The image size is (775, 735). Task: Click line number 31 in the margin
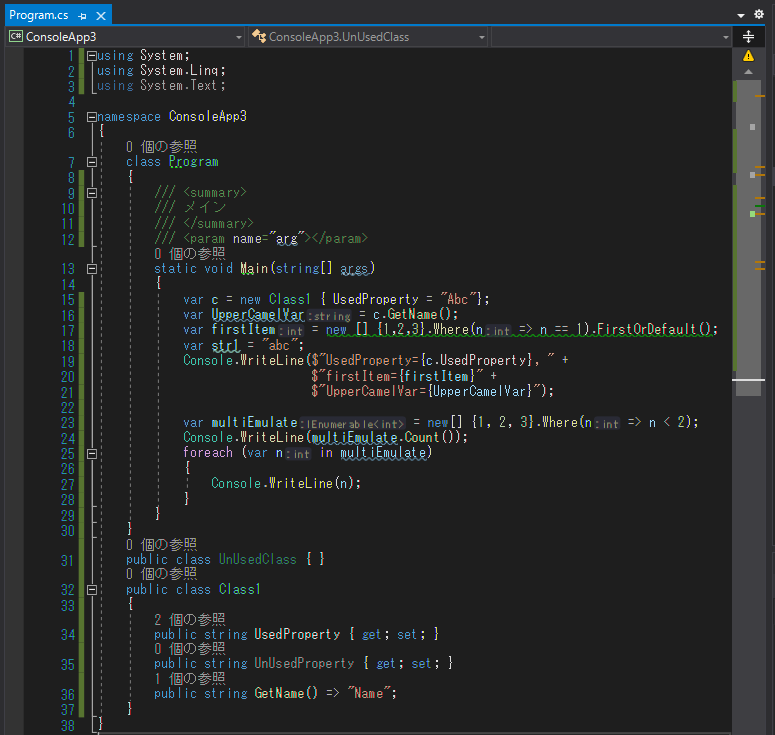68,561
